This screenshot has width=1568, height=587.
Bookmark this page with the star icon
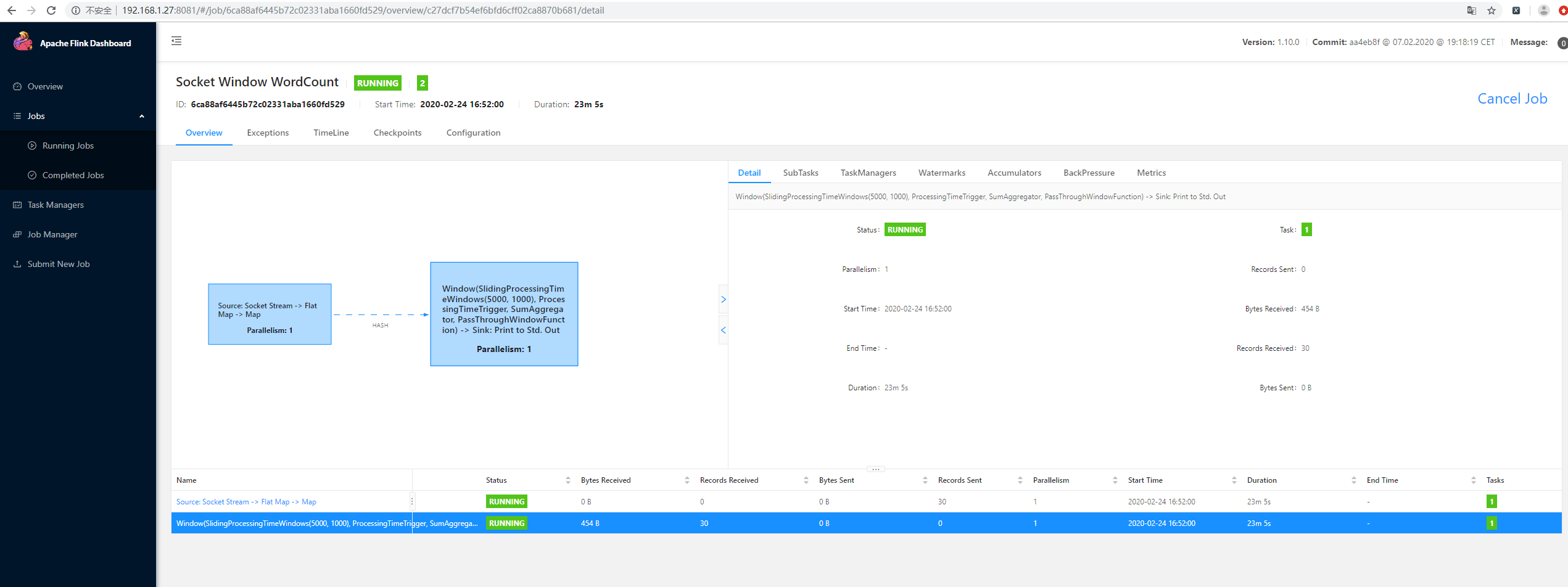[1492, 10]
